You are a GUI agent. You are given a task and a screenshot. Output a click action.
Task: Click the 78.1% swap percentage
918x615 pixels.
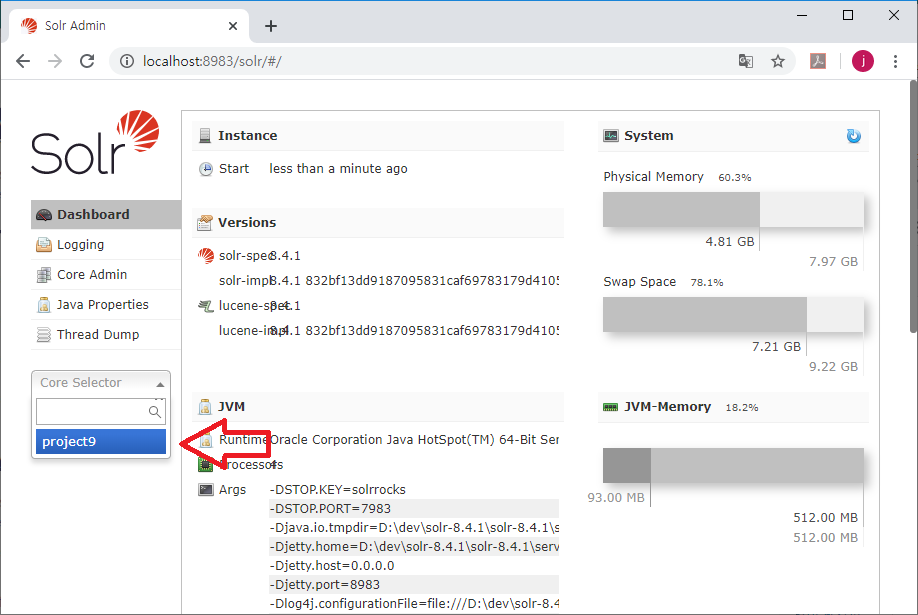[707, 282]
